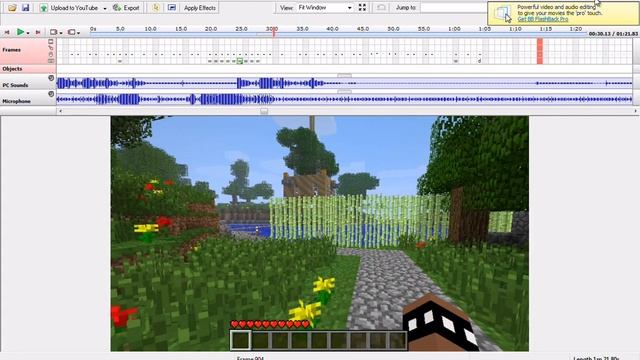The height and width of the screenshot is (360, 640).
Task: Click the scrollbar left arrow under the Microphone track
Action: pyautogui.click(x=60, y=111)
